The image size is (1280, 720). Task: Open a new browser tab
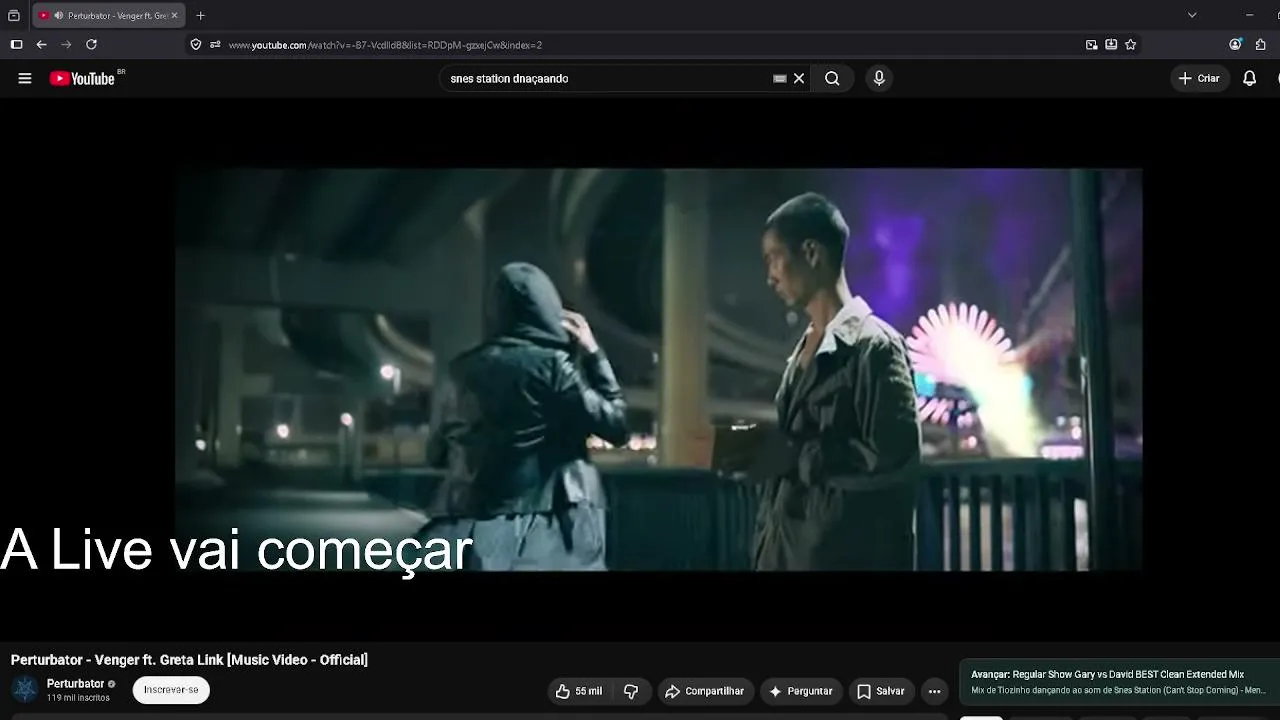200,15
